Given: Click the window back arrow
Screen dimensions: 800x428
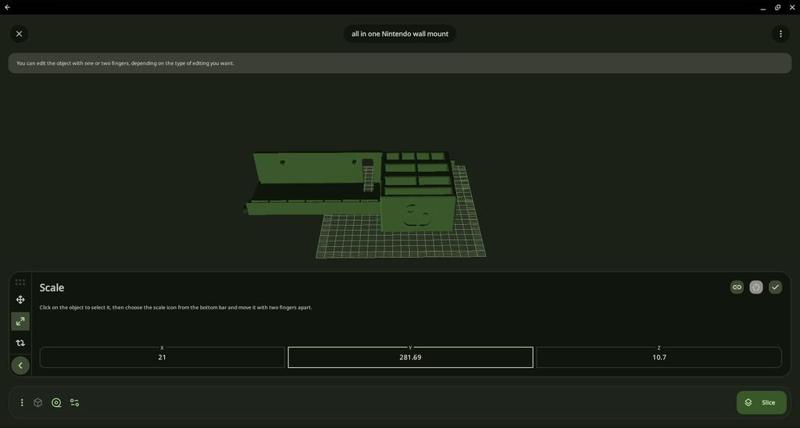Looking at the screenshot, I should point(7,7).
